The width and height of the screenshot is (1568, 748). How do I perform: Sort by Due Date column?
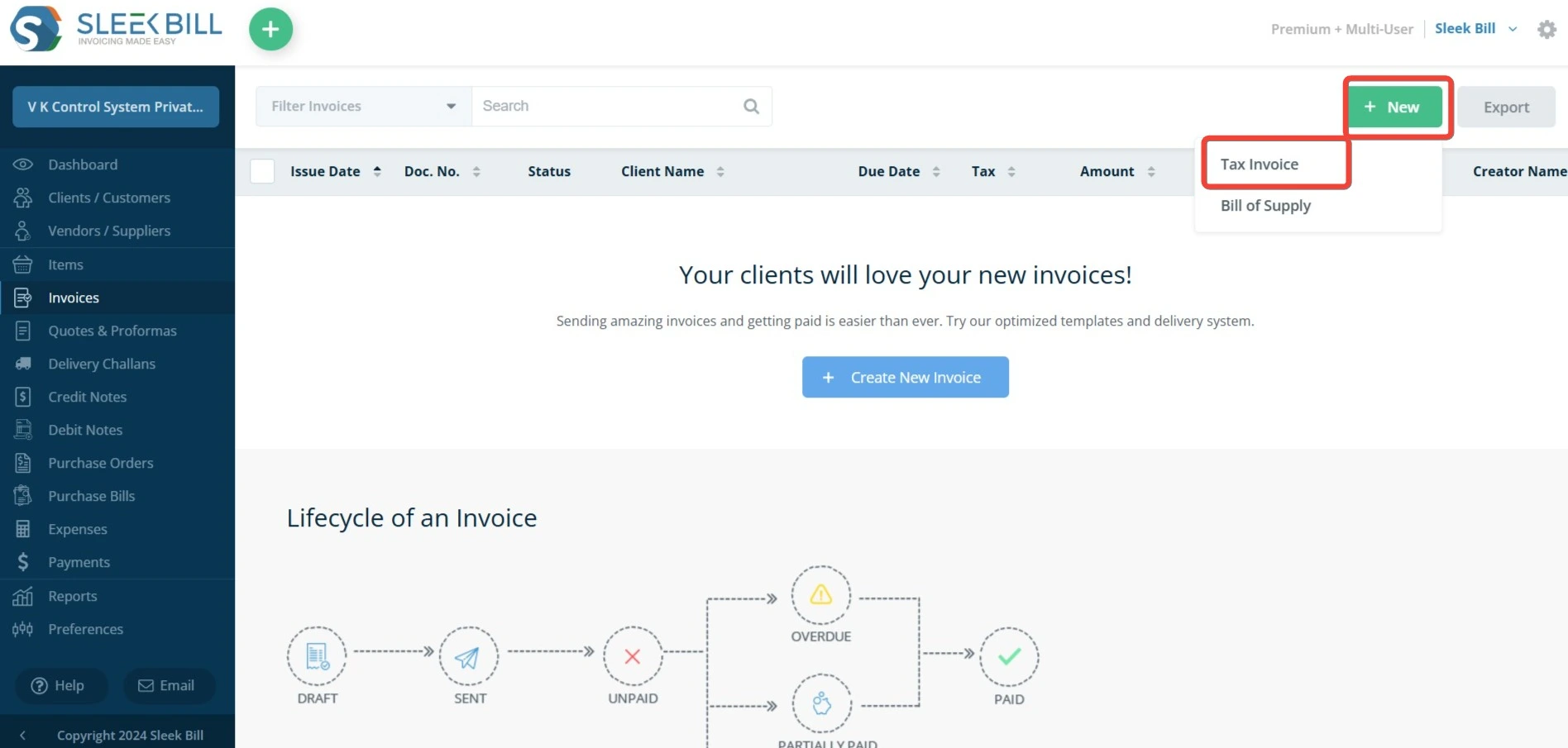coord(899,171)
